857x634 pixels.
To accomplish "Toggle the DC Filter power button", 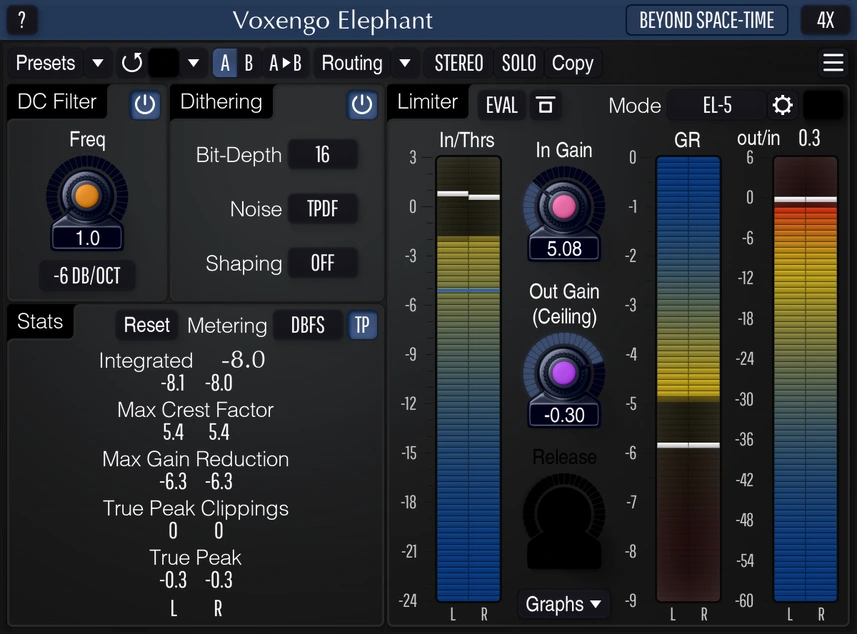I will point(145,104).
